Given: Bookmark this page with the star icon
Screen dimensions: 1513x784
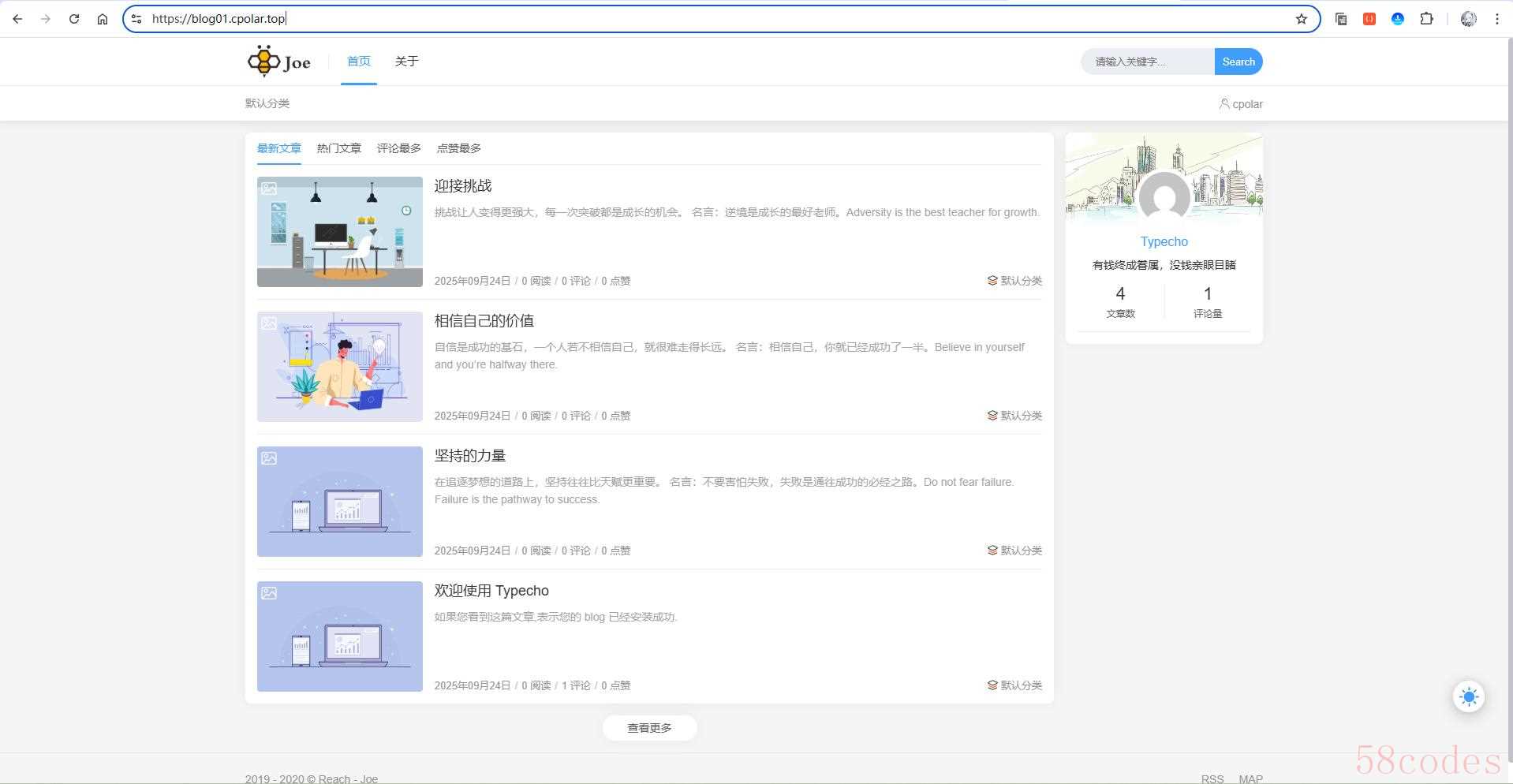Looking at the screenshot, I should [1301, 19].
